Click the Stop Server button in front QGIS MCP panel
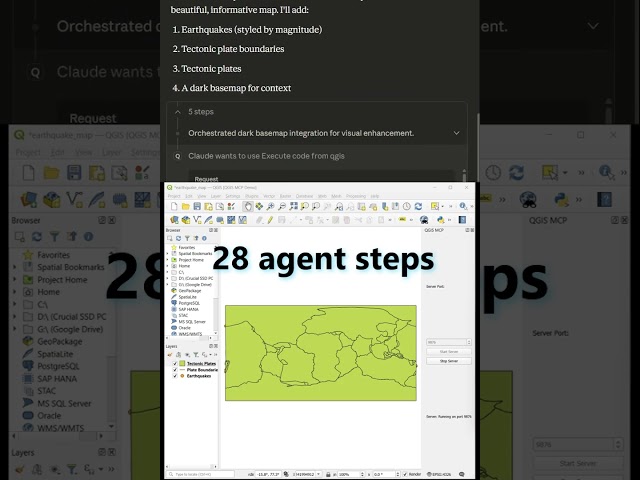Image resolution: width=640 pixels, height=480 pixels. (449, 361)
